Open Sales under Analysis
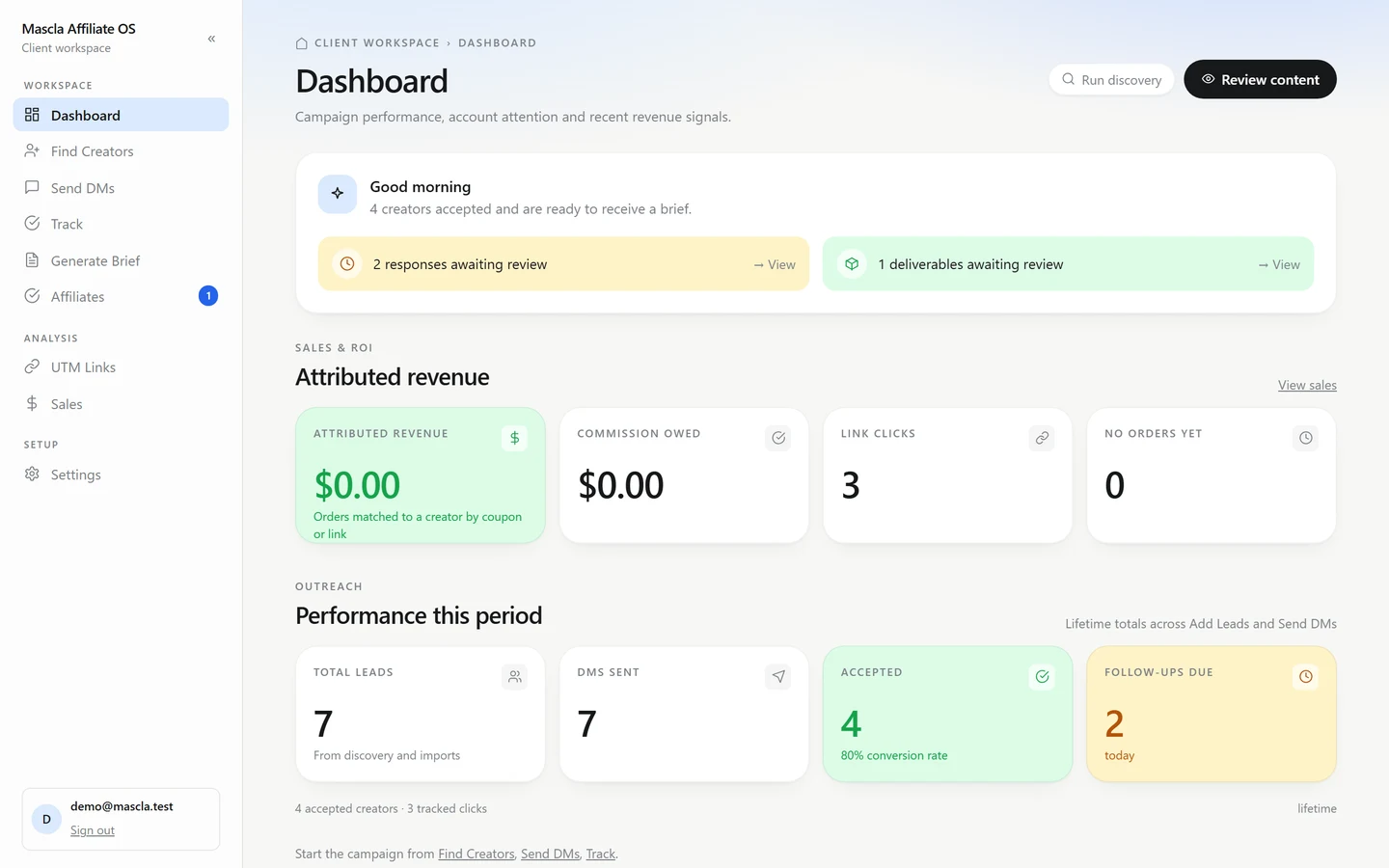The image size is (1389, 868). pyautogui.click(x=121, y=404)
